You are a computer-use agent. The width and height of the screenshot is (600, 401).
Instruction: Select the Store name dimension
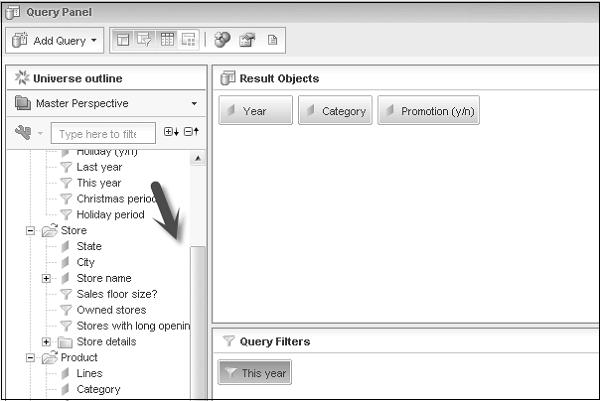(104, 278)
